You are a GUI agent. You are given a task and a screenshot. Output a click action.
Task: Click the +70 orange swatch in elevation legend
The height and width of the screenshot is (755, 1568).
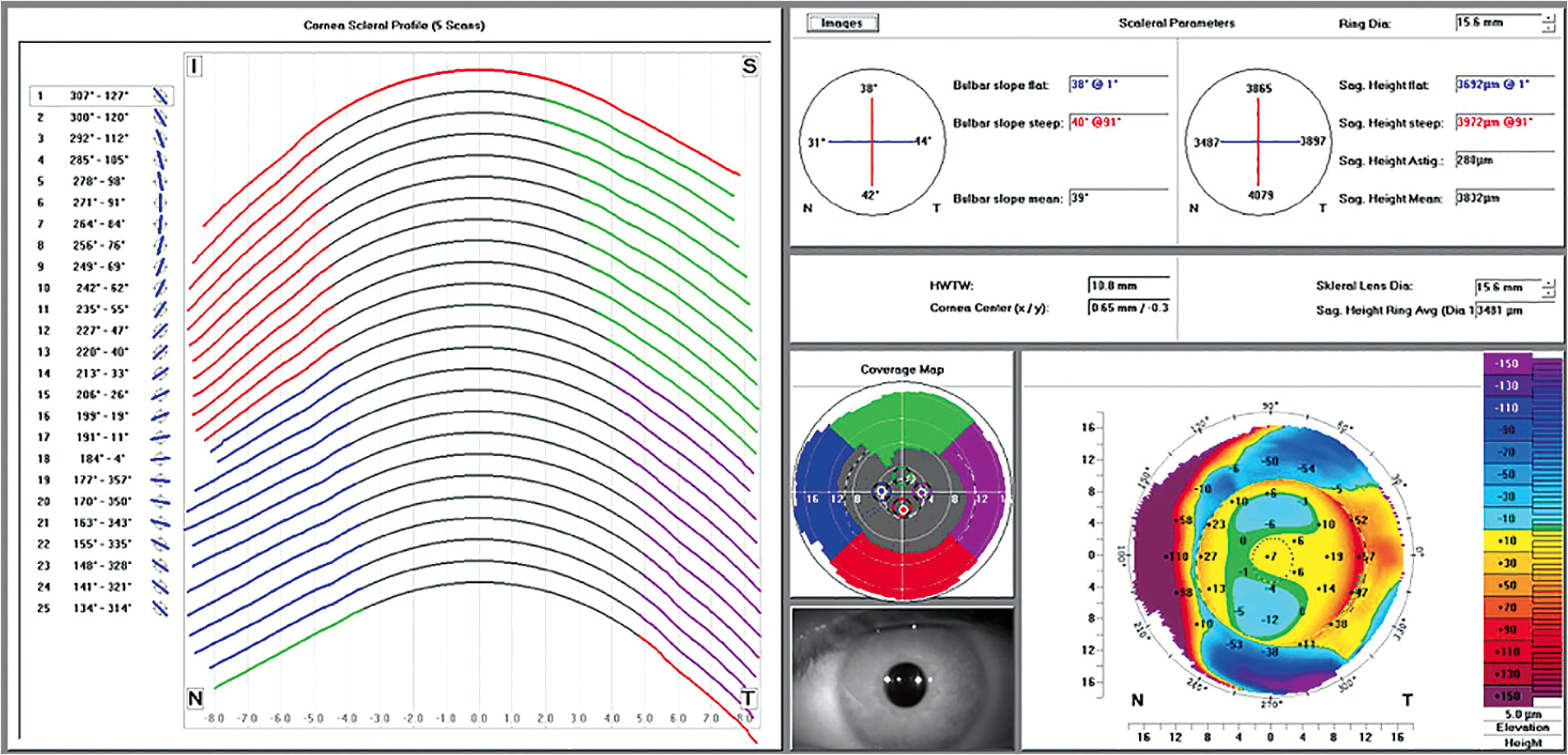pos(1506,608)
